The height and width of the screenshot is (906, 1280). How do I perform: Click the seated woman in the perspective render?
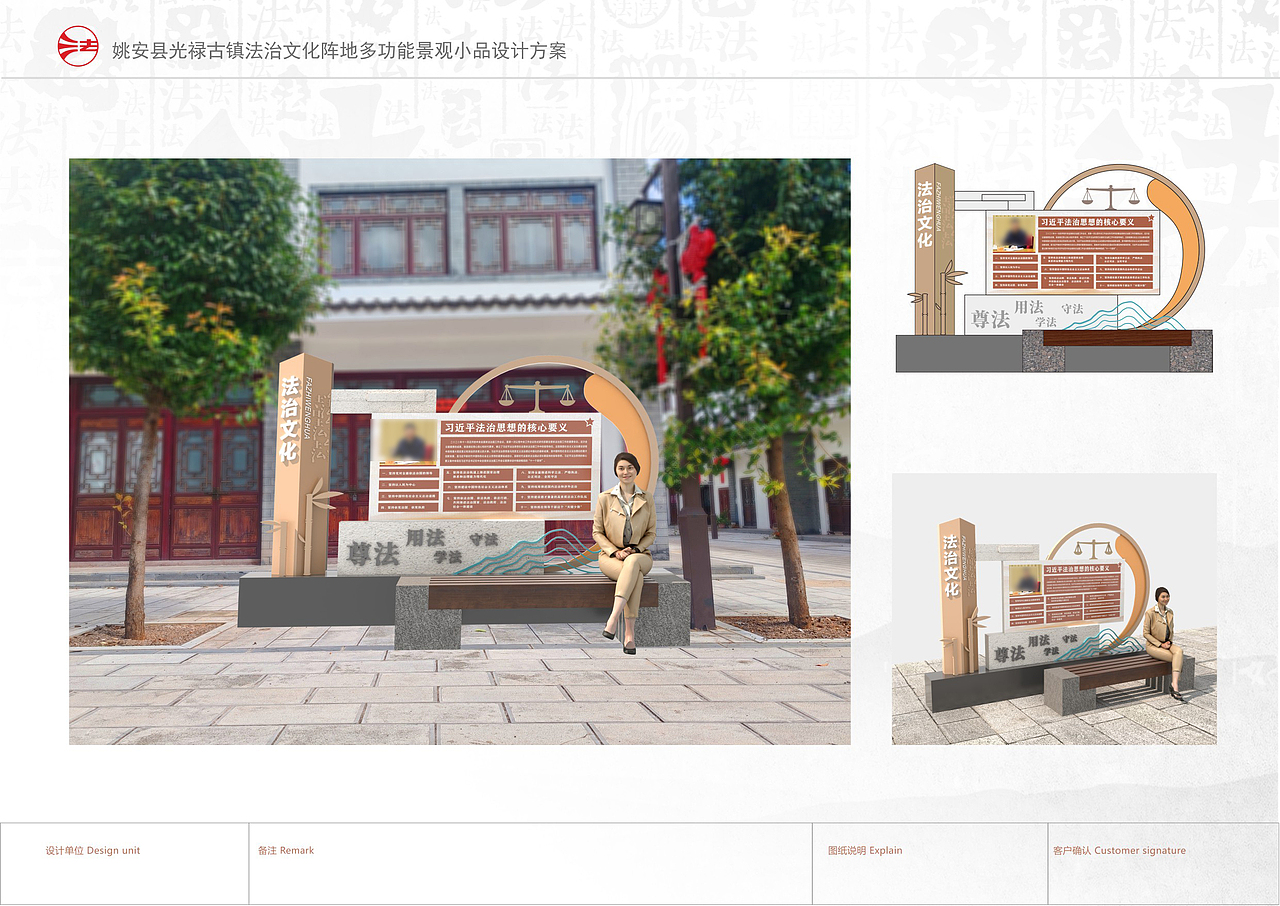coord(1164,643)
